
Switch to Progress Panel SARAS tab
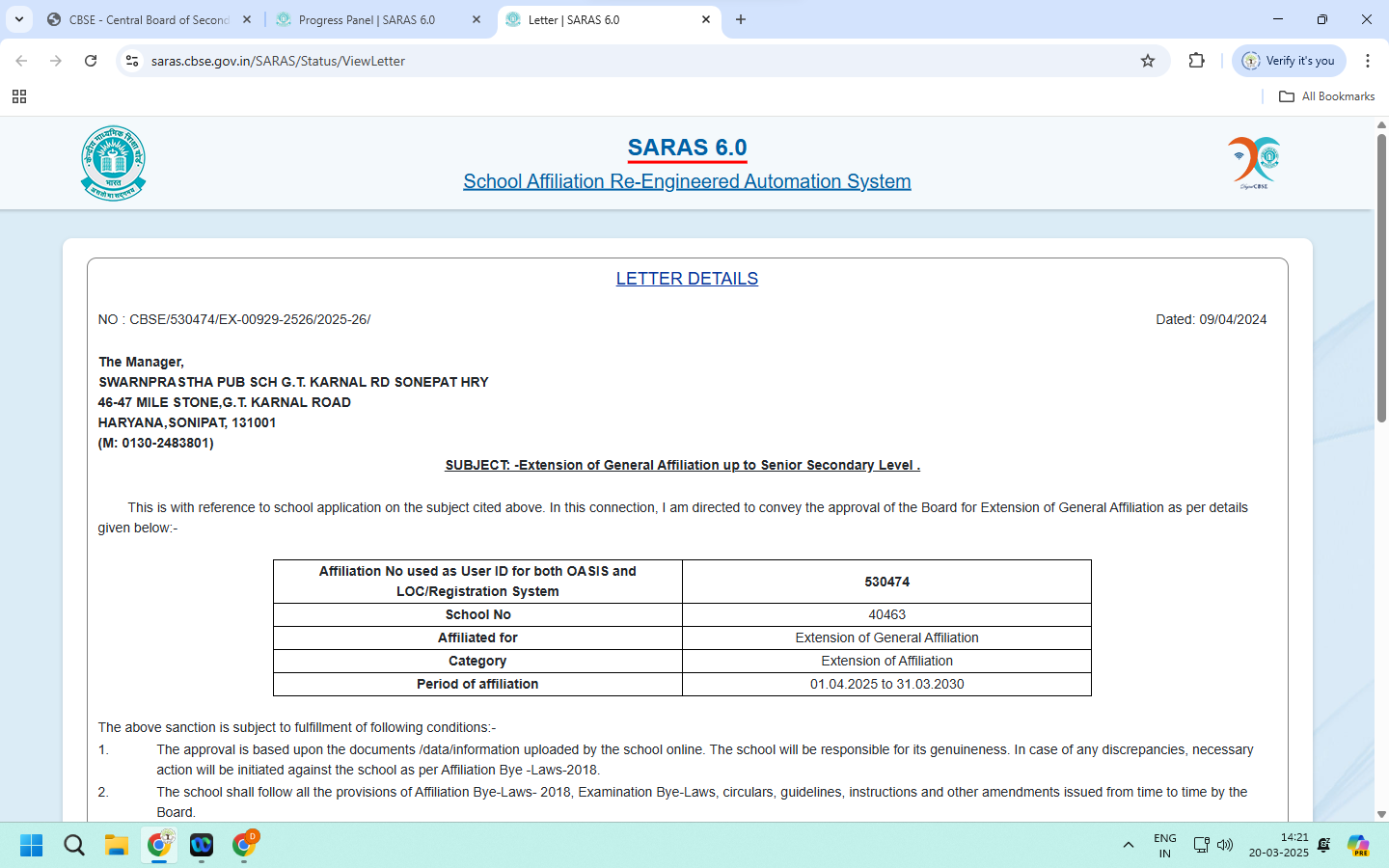coord(367,19)
